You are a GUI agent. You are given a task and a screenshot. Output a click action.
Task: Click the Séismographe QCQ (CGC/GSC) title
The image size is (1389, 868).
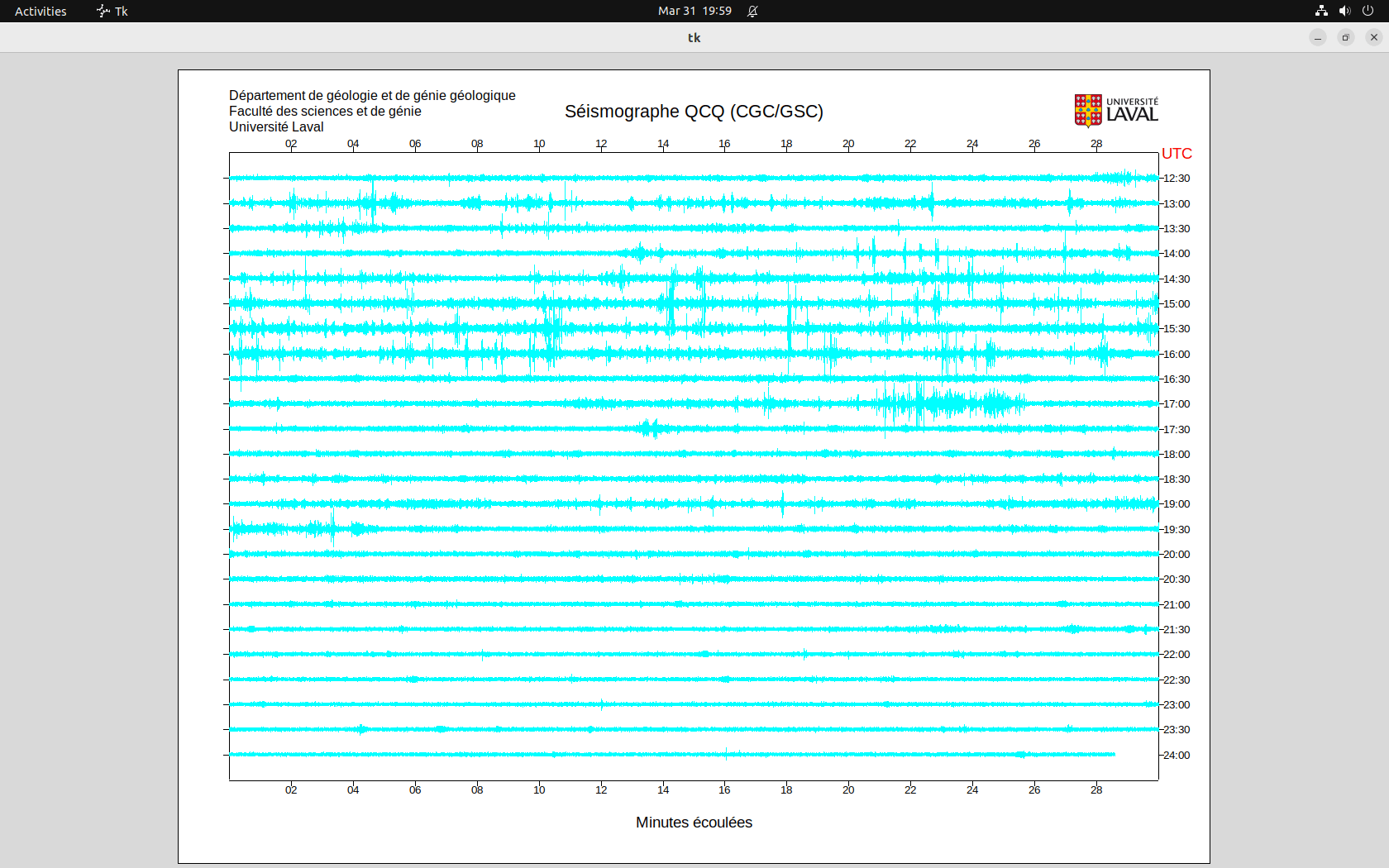(694, 112)
